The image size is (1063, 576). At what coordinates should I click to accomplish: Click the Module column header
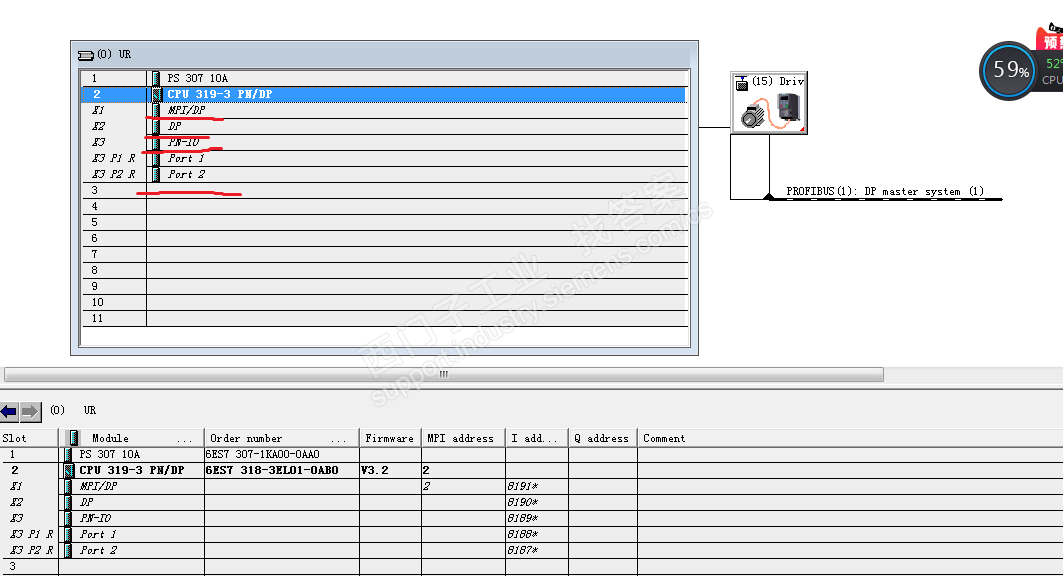click(132, 438)
